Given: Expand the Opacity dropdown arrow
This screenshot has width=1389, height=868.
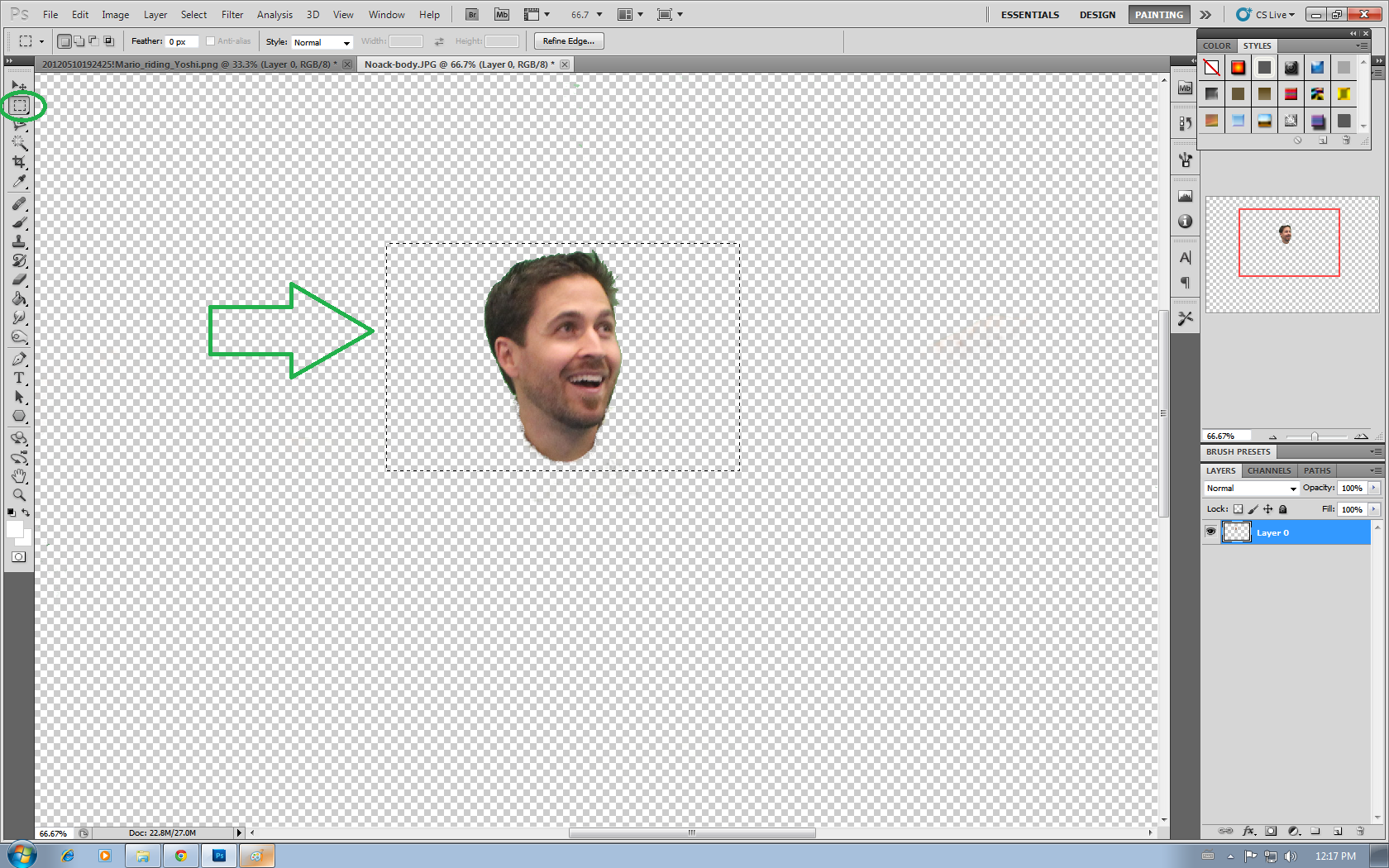Looking at the screenshot, I should pos(1375,488).
